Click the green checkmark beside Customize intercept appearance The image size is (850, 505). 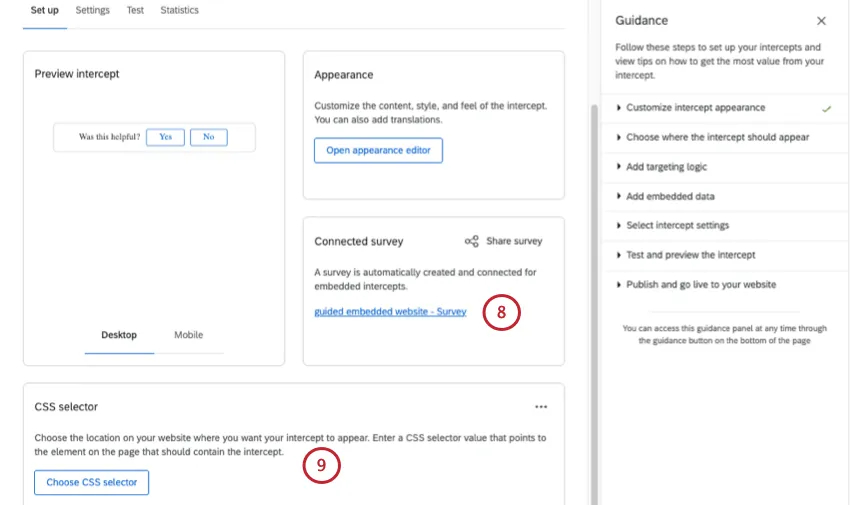(x=826, y=108)
